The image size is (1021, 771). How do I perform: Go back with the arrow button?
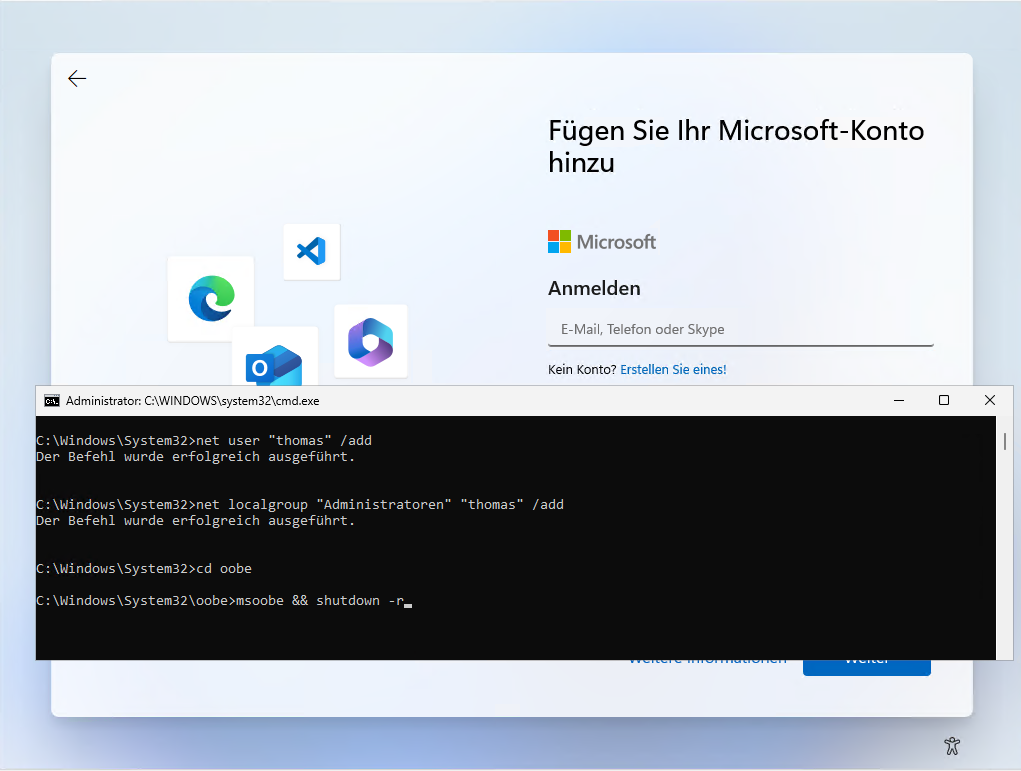click(x=77, y=79)
